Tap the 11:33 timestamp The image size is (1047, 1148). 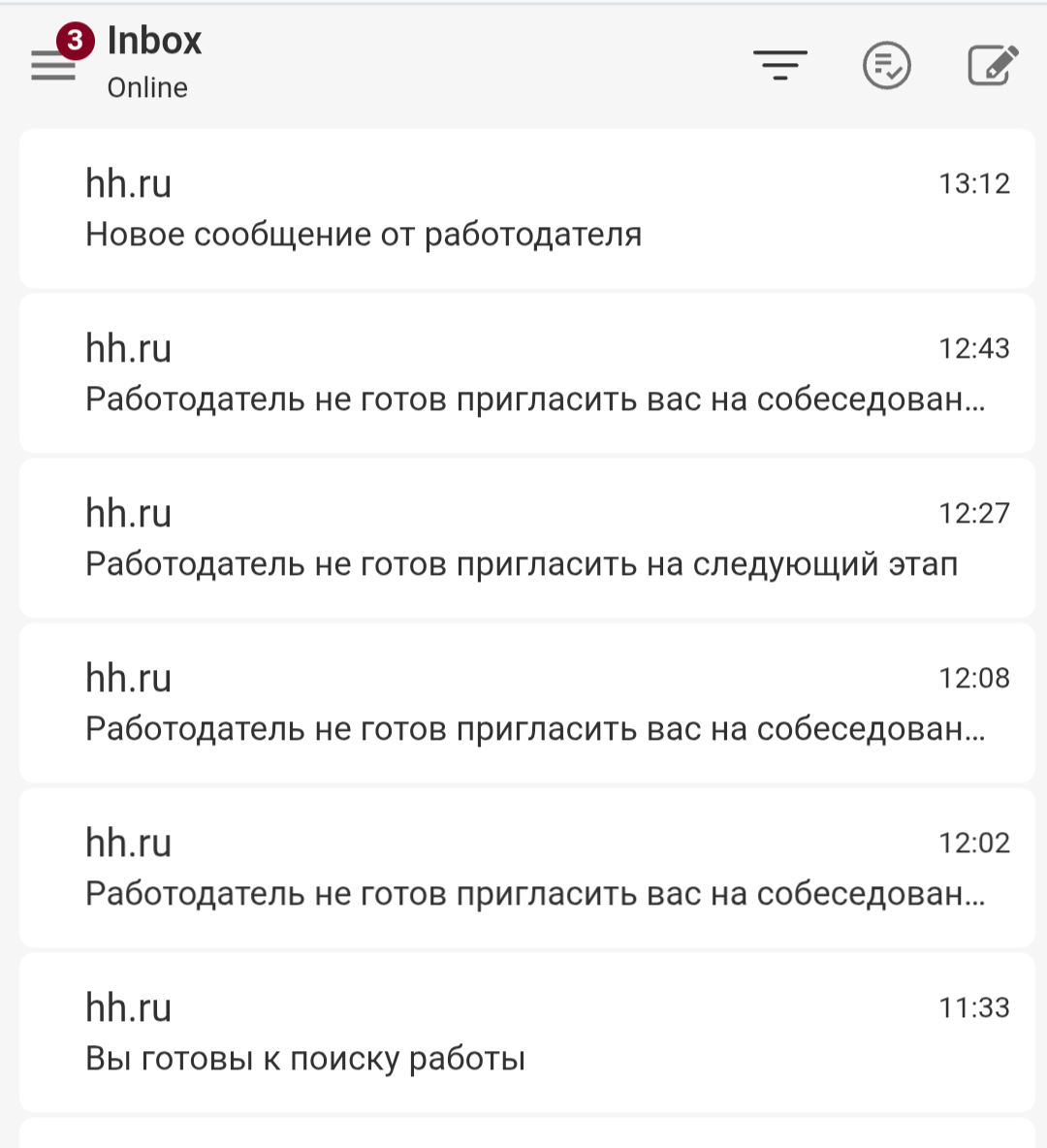pyautogui.click(x=973, y=1008)
